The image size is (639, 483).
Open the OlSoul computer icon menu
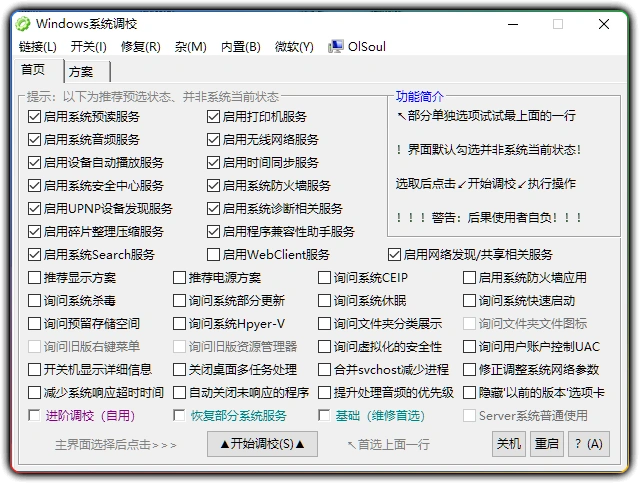357,47
